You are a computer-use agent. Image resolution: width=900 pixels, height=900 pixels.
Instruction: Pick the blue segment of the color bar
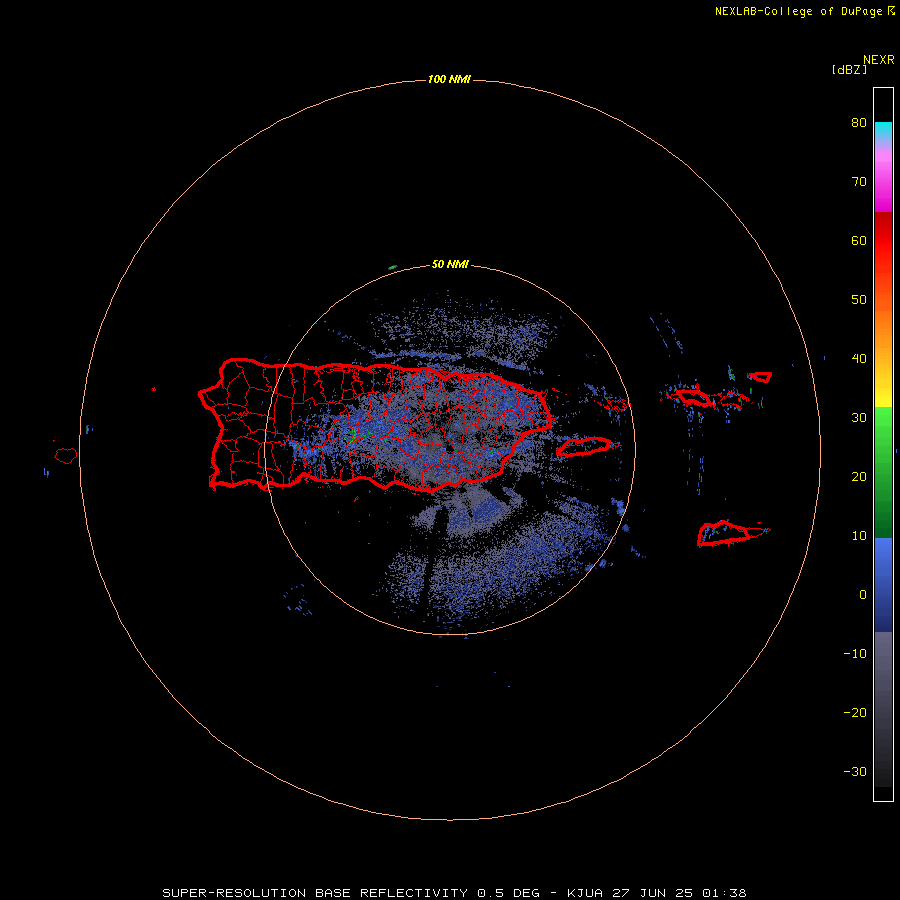883,584
